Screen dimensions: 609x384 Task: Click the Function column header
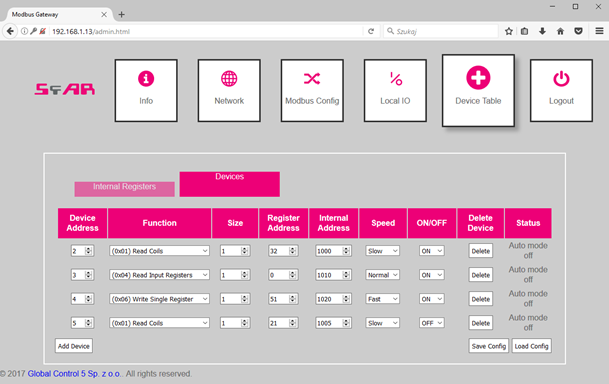[159, 223]
